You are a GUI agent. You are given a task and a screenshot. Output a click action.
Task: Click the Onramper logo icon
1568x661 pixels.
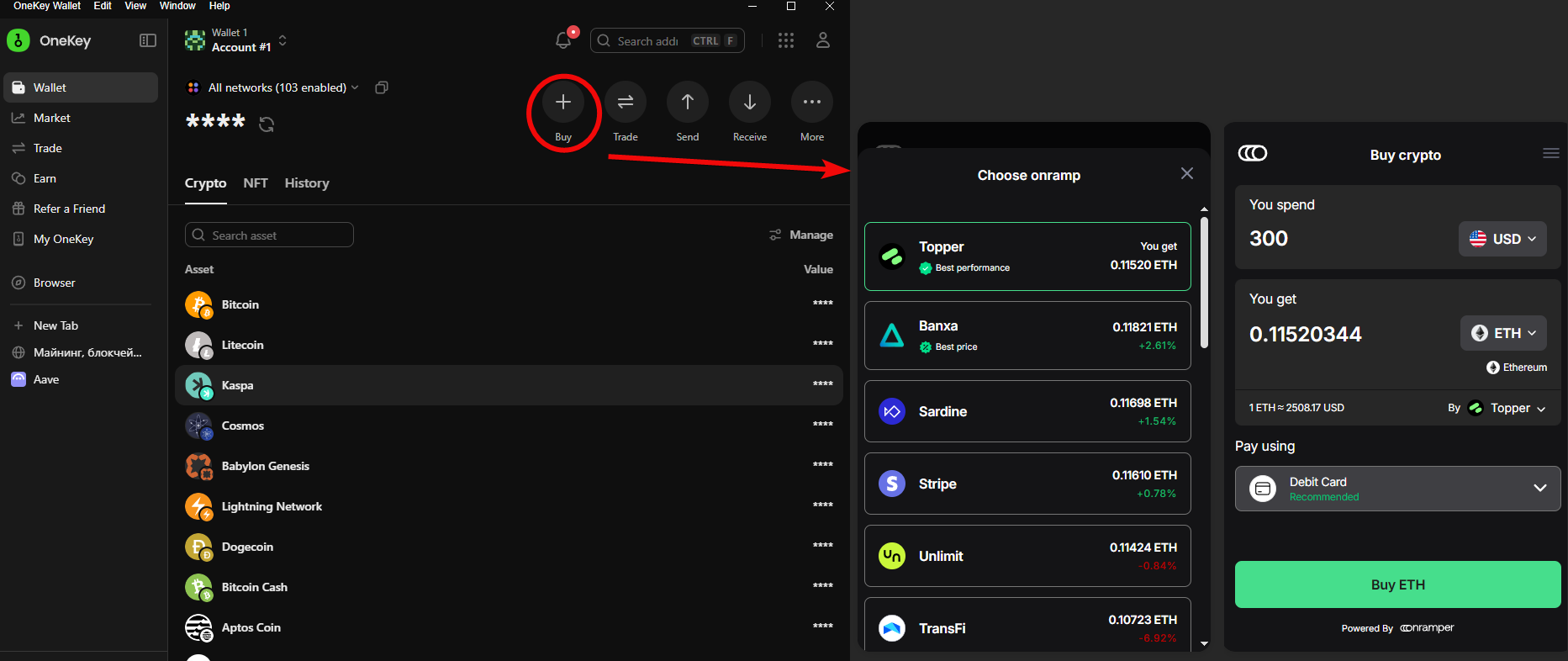[x=1253, y=153]
